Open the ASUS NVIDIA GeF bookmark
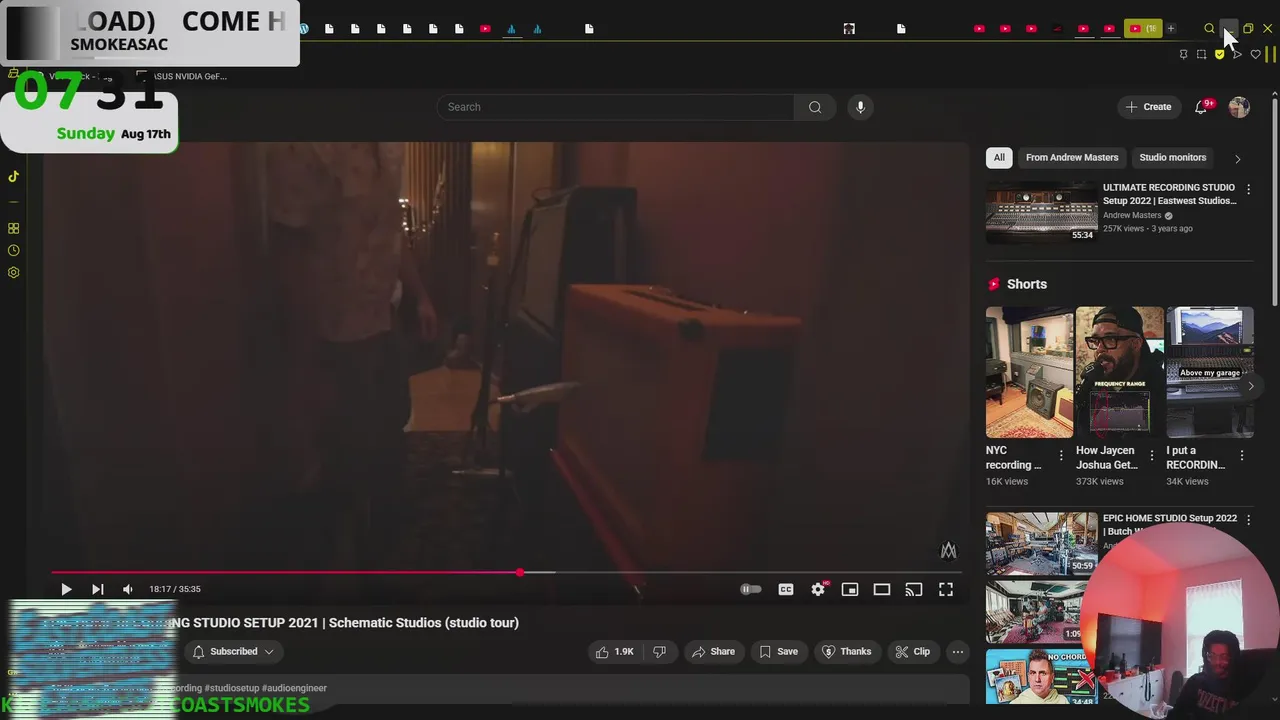The height and width of the screenshot is (720, 1280). tap(181, 76)
